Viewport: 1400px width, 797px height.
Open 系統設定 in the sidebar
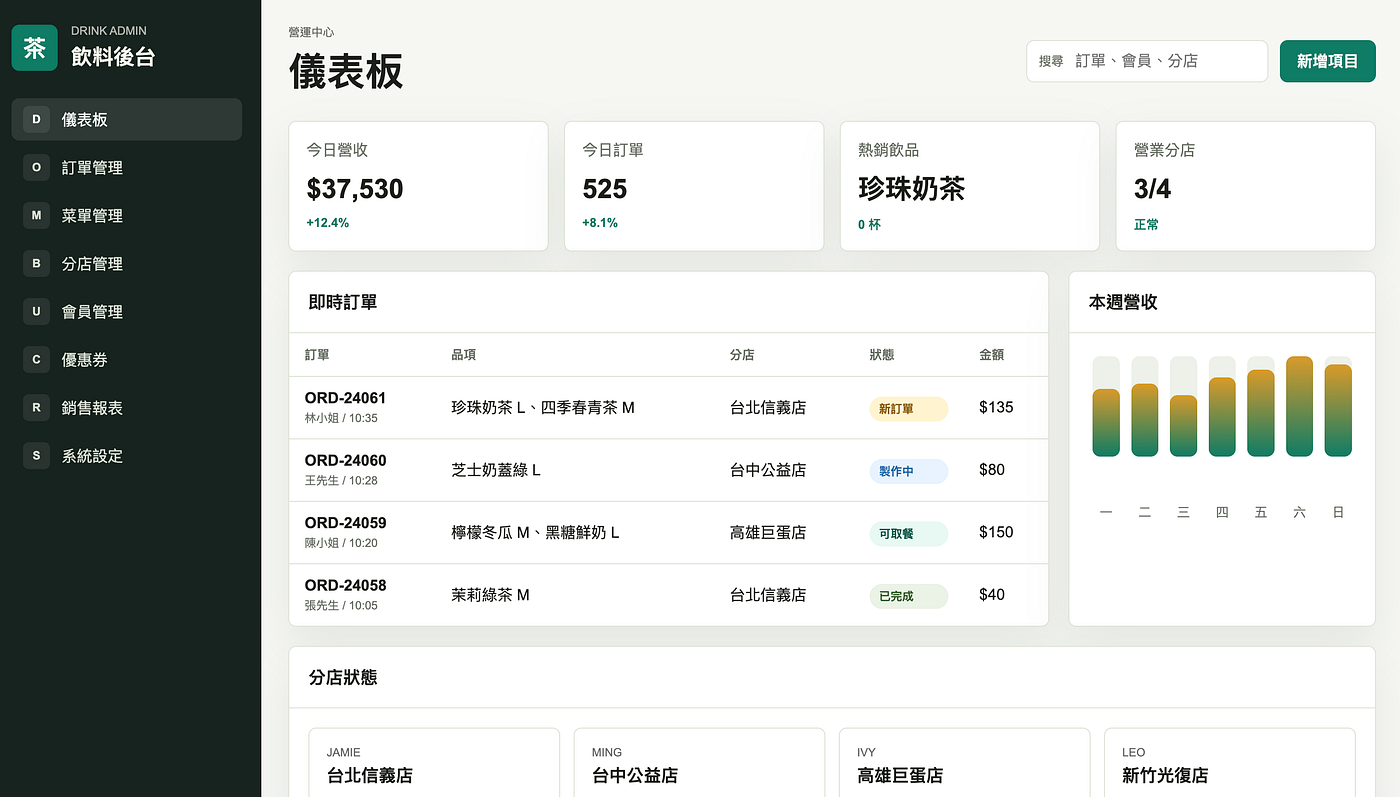[x=127, y=456]
